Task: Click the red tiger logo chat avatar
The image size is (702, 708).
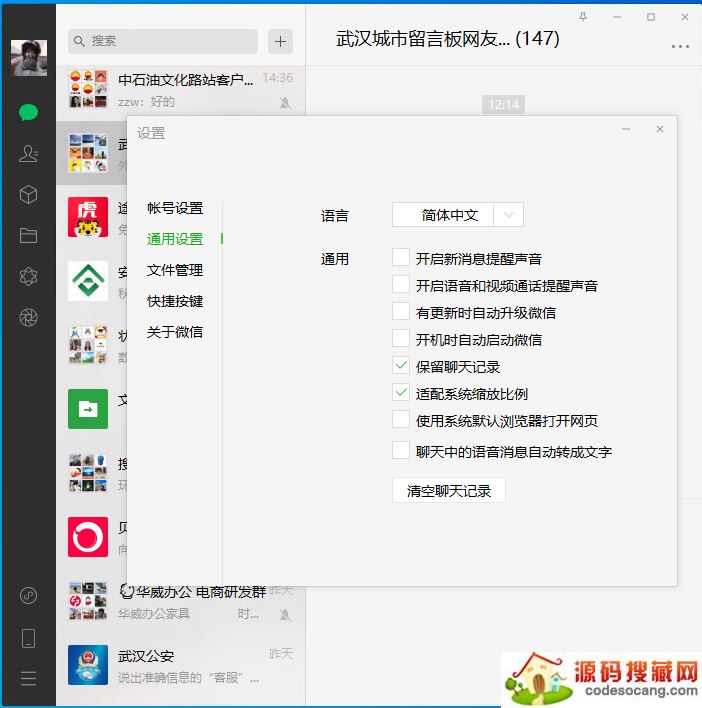Action: [x=88, y=217]
